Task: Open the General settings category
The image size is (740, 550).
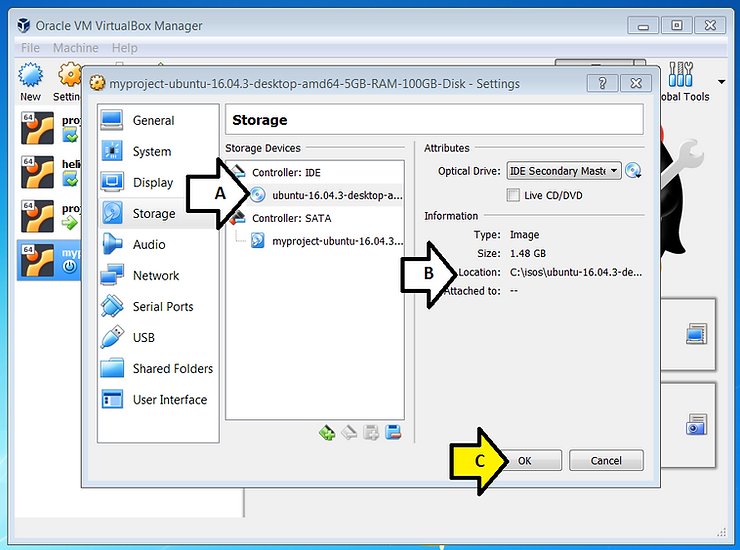Action: point(158,120)
